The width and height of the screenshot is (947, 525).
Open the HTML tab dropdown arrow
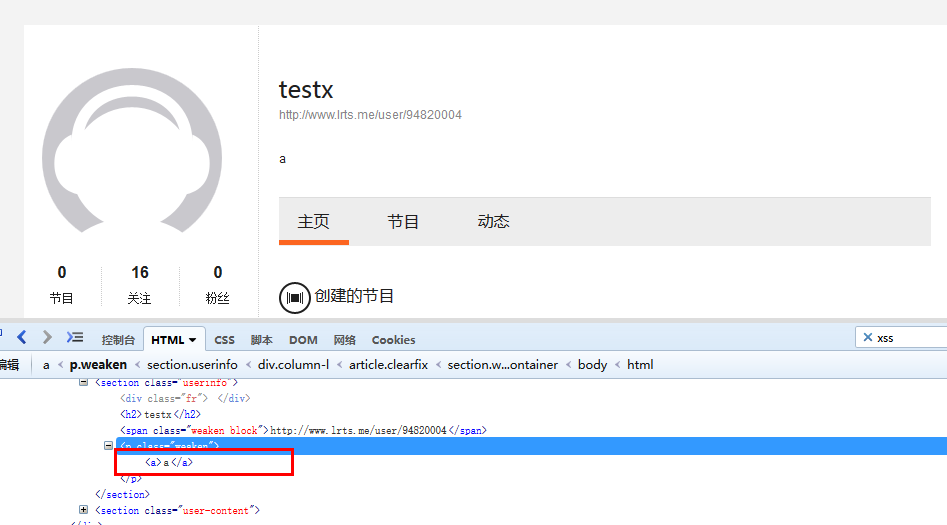click(193, 340)
